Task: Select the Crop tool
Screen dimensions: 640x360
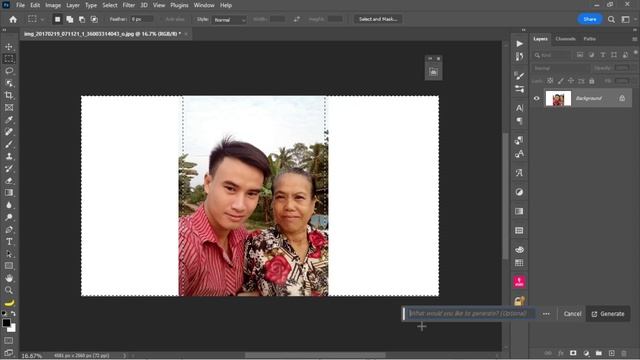Action: coord(9,96)
